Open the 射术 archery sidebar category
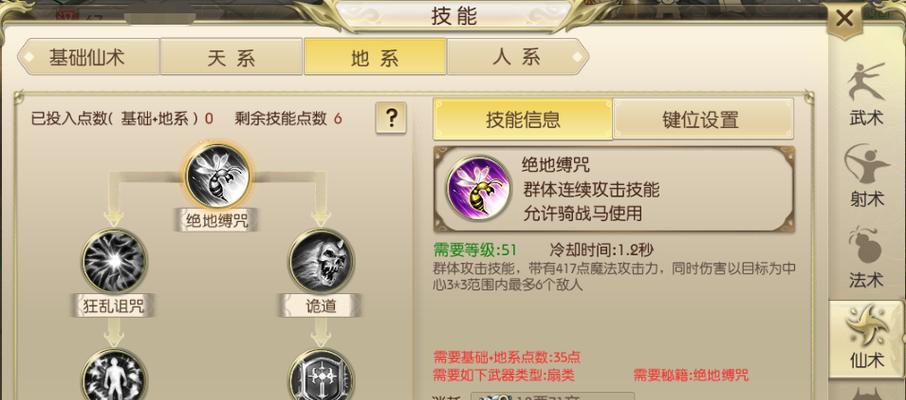Image resolution: width=906 pixels, height=400 pixels. tap(866, 176)
